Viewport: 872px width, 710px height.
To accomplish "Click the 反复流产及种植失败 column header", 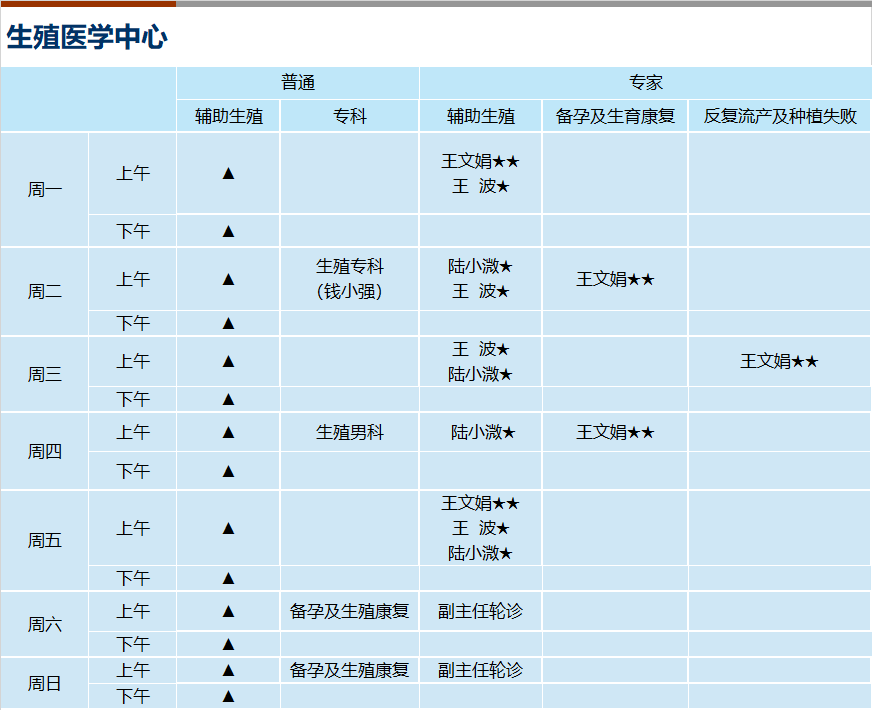I will (780, 116).
